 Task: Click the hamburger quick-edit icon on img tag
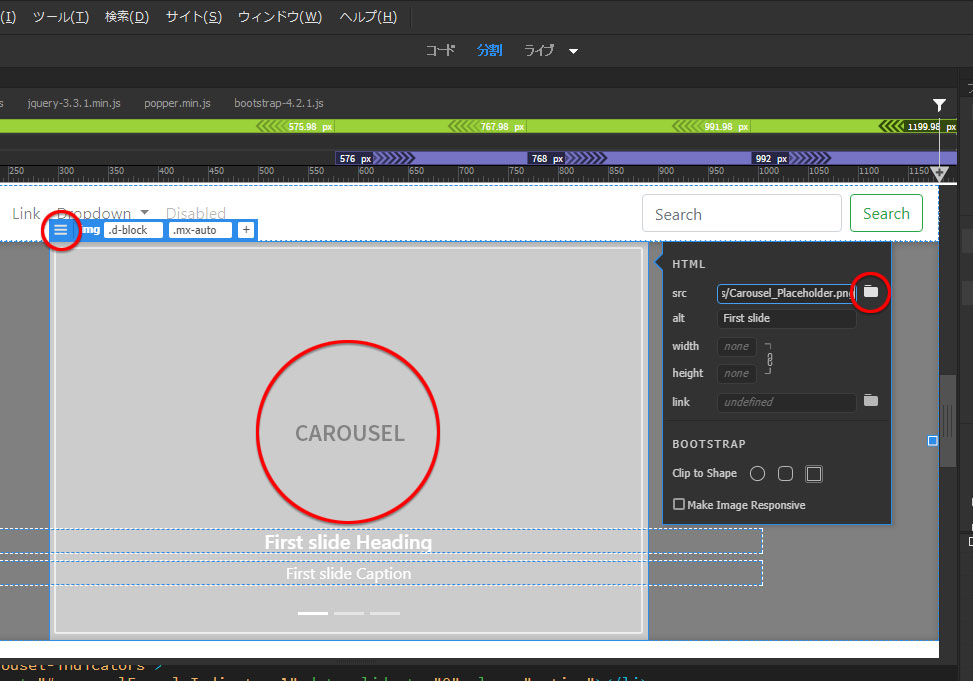tap(61, 230)
